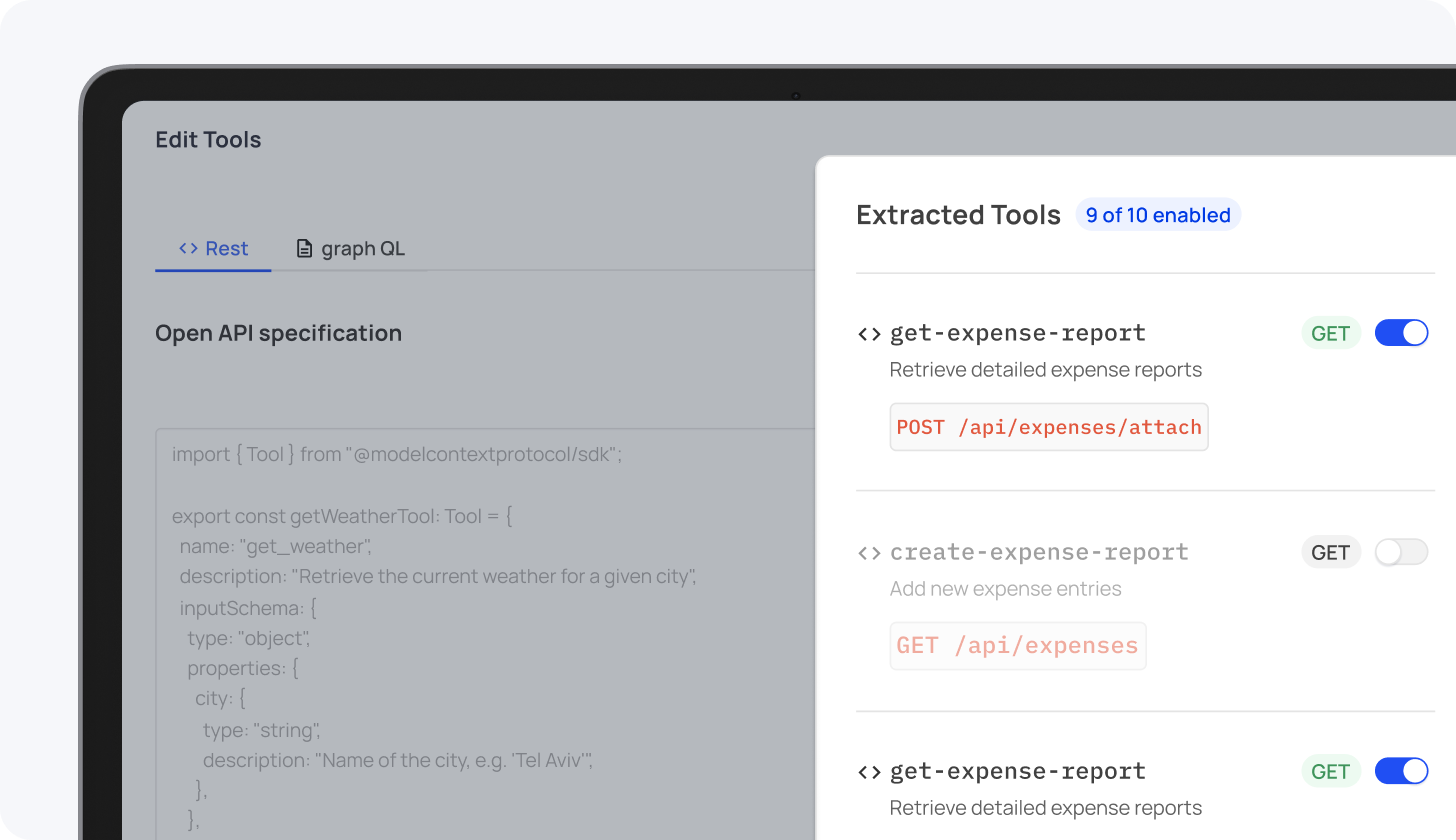Click code icon of the topmost get-expense-report tool

pos(869,334)
